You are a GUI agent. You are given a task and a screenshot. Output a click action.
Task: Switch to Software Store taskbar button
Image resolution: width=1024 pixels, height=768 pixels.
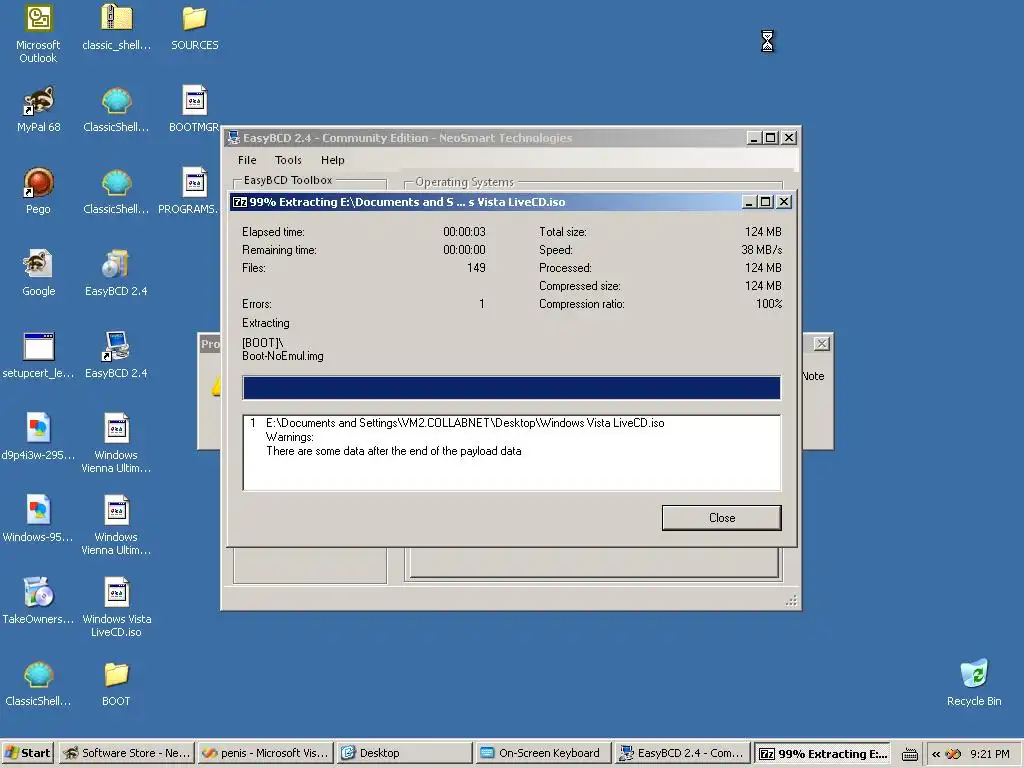127,753
